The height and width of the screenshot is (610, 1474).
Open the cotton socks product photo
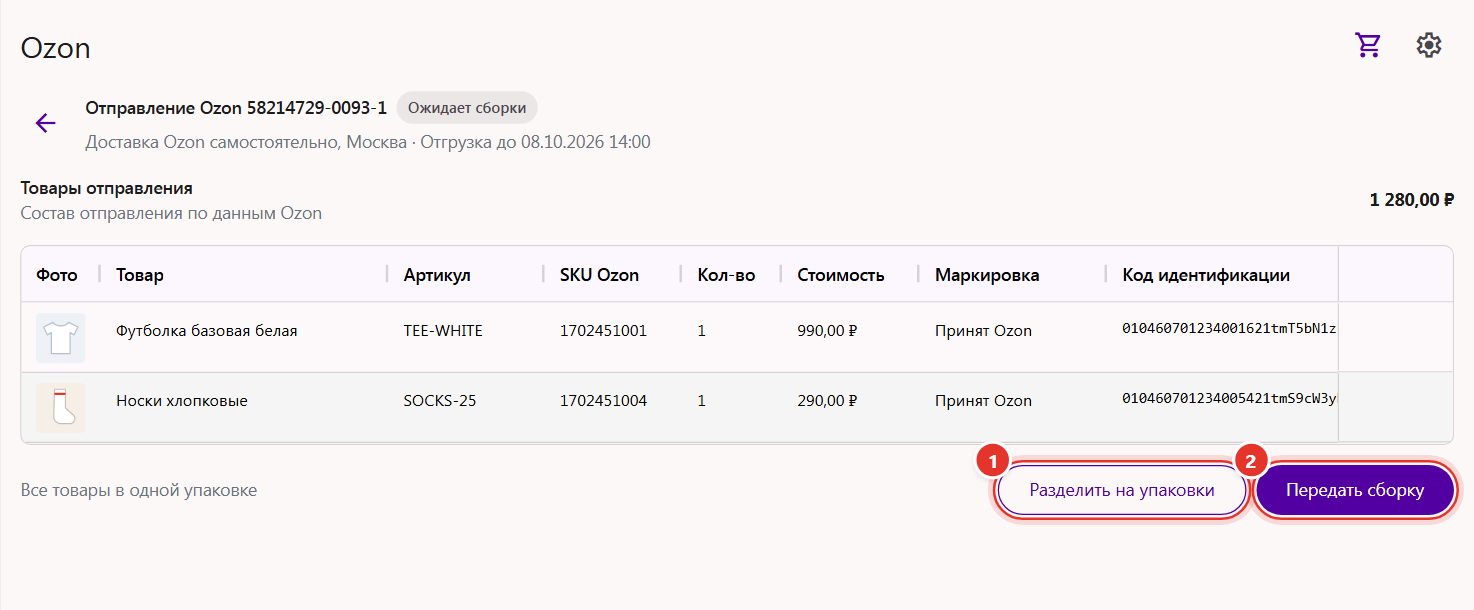click(61, 408)
